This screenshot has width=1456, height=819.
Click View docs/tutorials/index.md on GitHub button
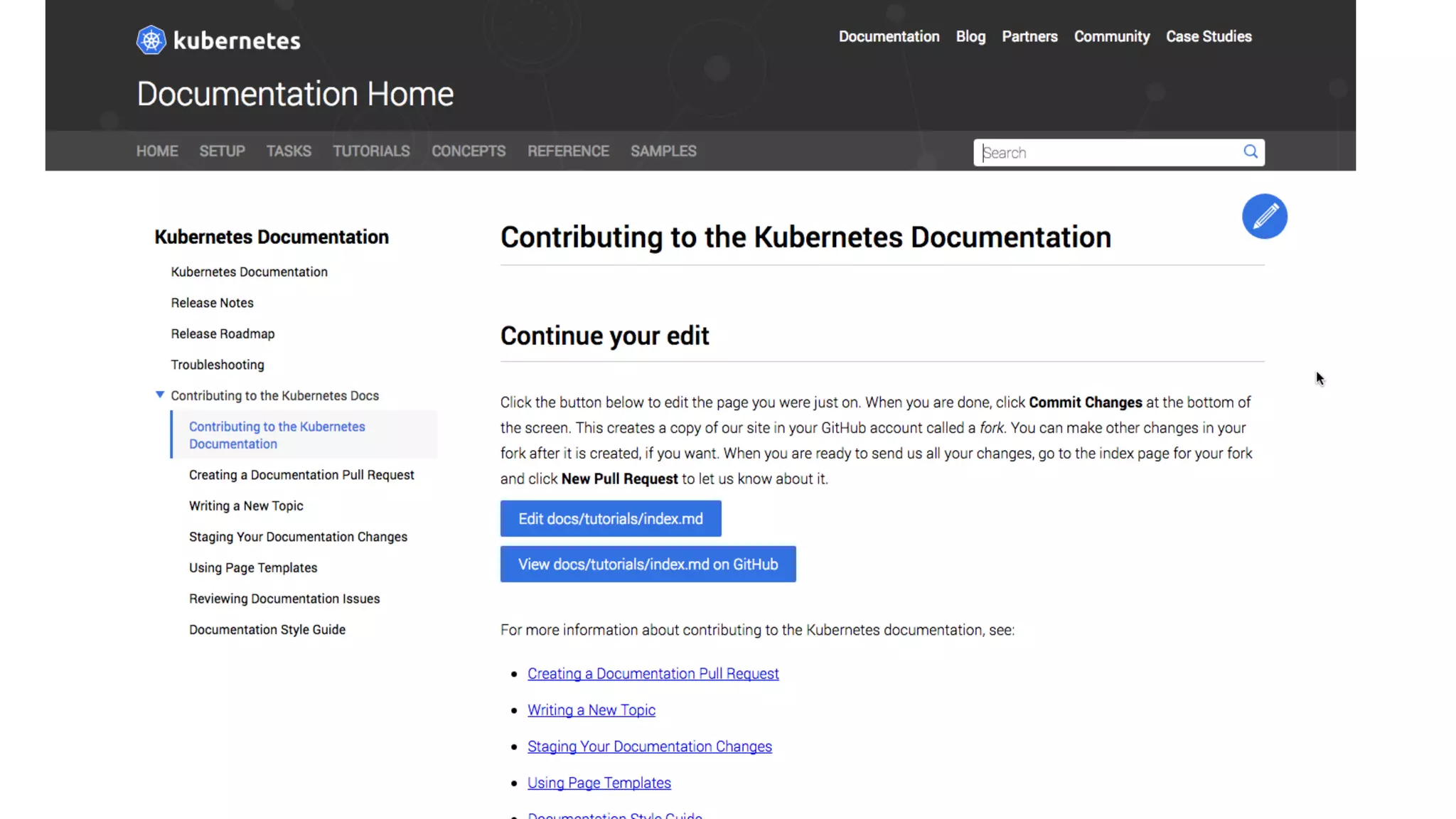pyautogui.click(x=648, y=564)
